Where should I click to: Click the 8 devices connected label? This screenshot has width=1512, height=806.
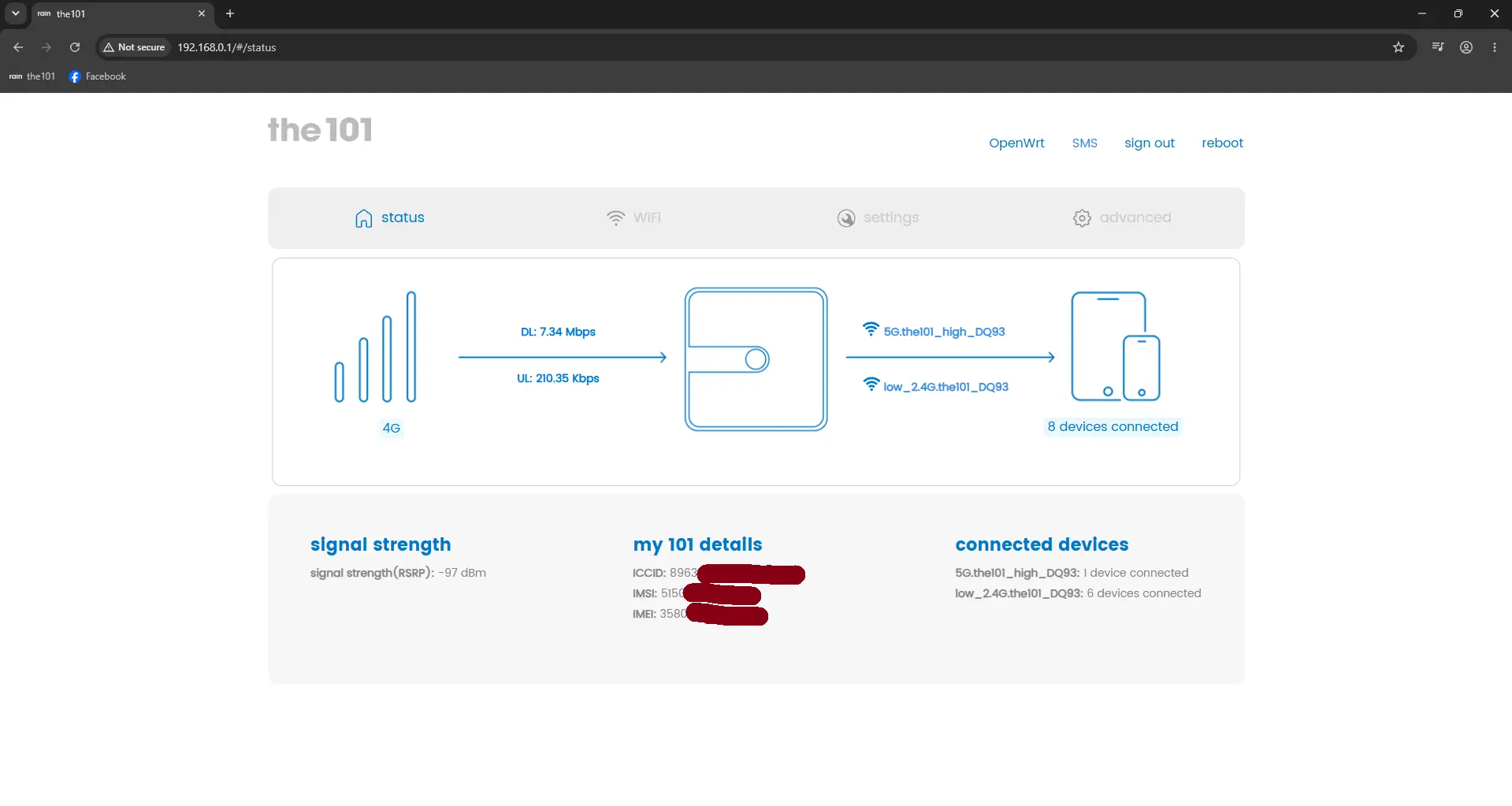coord(1113,426)
